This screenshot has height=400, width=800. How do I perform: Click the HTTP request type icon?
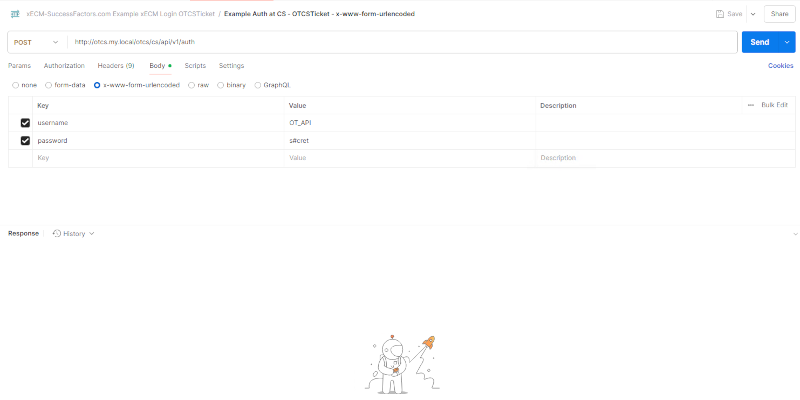tap(15, 14)
